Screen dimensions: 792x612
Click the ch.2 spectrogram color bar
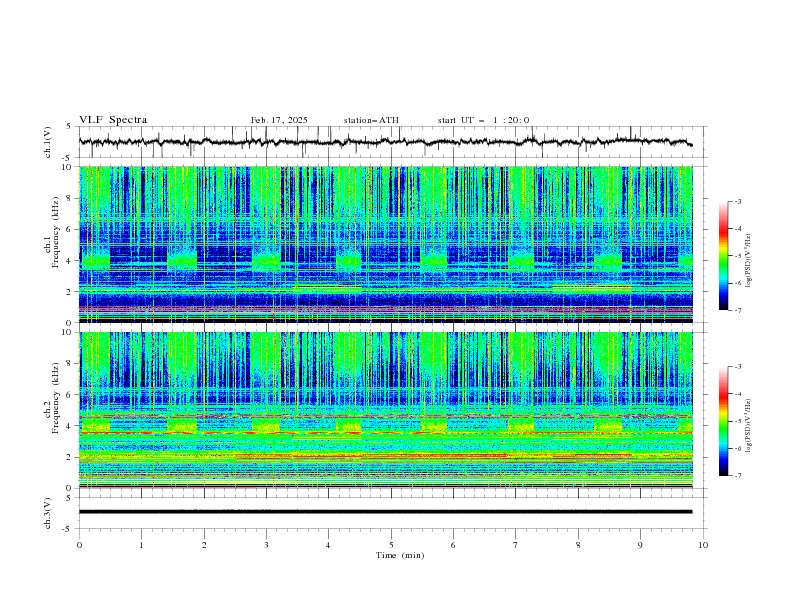tap(723, 421)
